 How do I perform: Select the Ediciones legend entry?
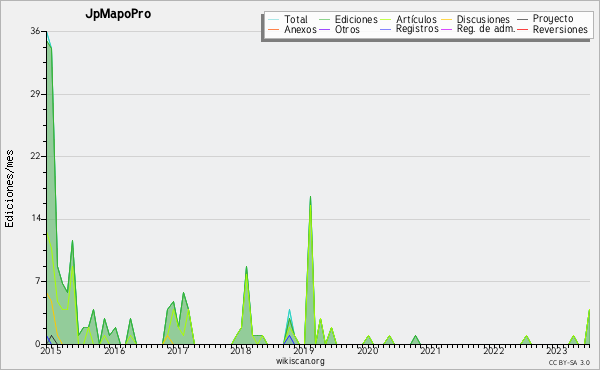click(x=348, y=19)
